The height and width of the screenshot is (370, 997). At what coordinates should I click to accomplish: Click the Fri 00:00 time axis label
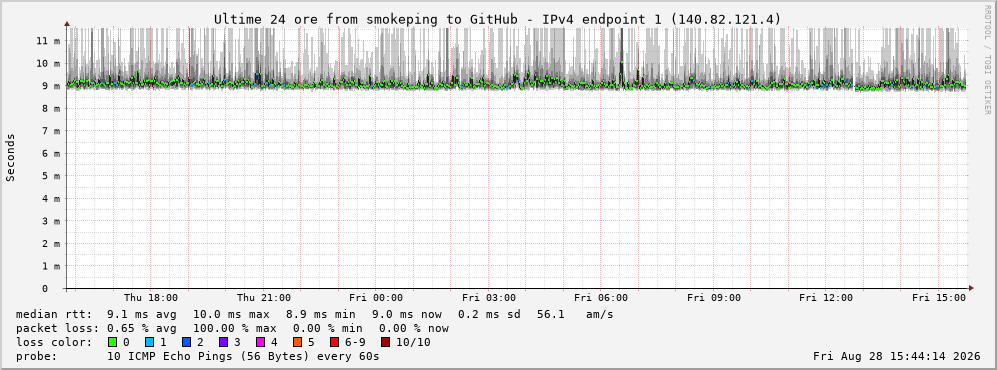point(376,298)
